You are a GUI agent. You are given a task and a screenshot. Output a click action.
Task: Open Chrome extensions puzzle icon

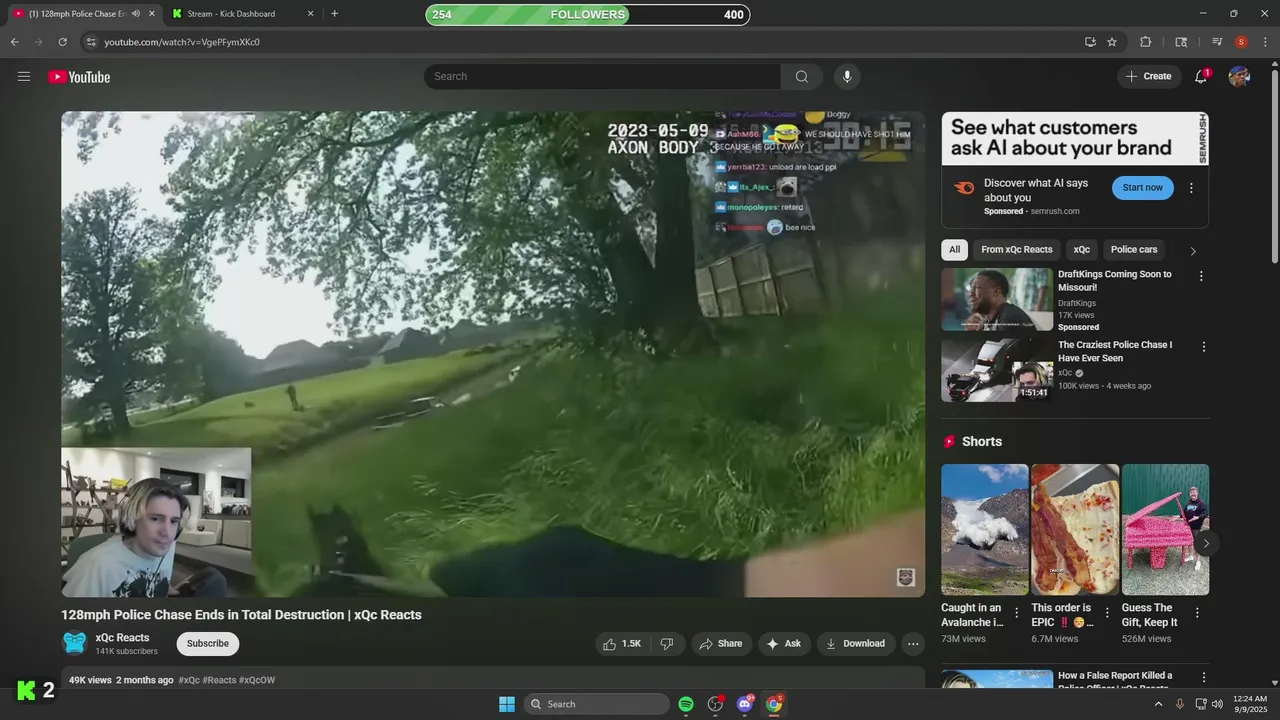pos(1146,42)
